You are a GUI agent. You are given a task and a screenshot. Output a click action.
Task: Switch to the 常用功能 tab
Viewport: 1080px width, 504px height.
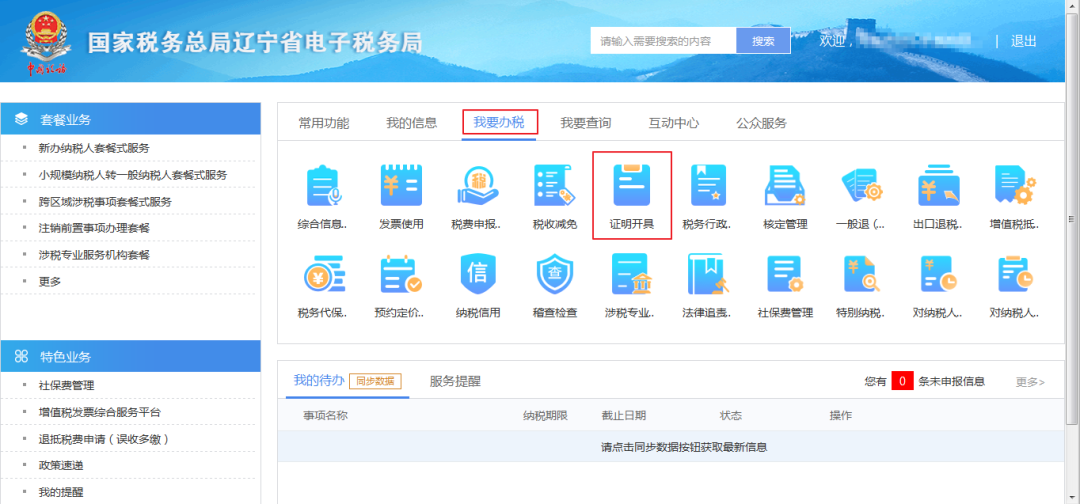pyautogui.click(x=324, y=123)
